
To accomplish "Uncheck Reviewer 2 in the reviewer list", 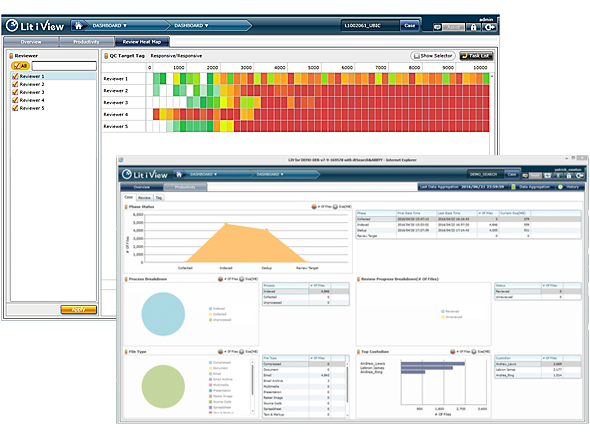I will 15,84.
